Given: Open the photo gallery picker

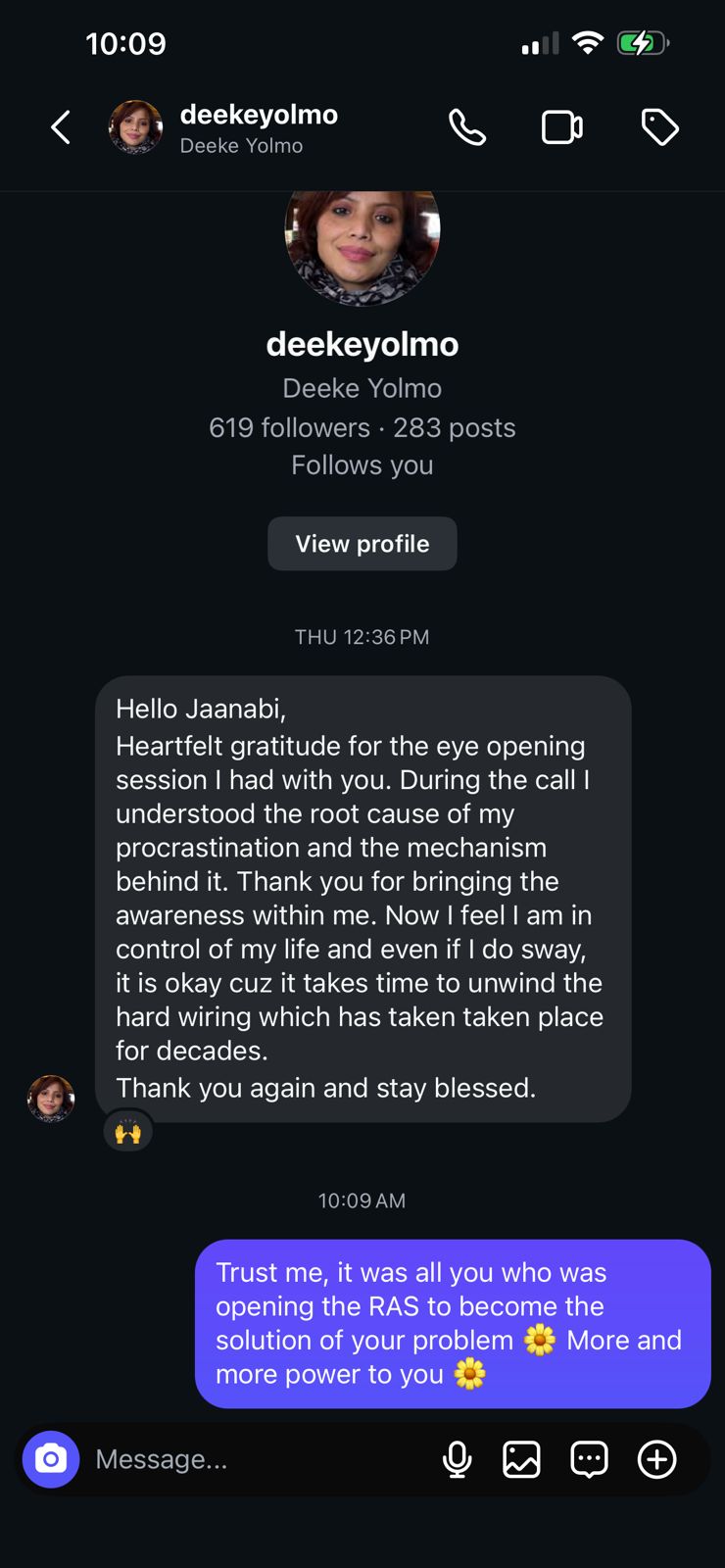Looking at the screenshot, I should click(x=521, y=1459).
